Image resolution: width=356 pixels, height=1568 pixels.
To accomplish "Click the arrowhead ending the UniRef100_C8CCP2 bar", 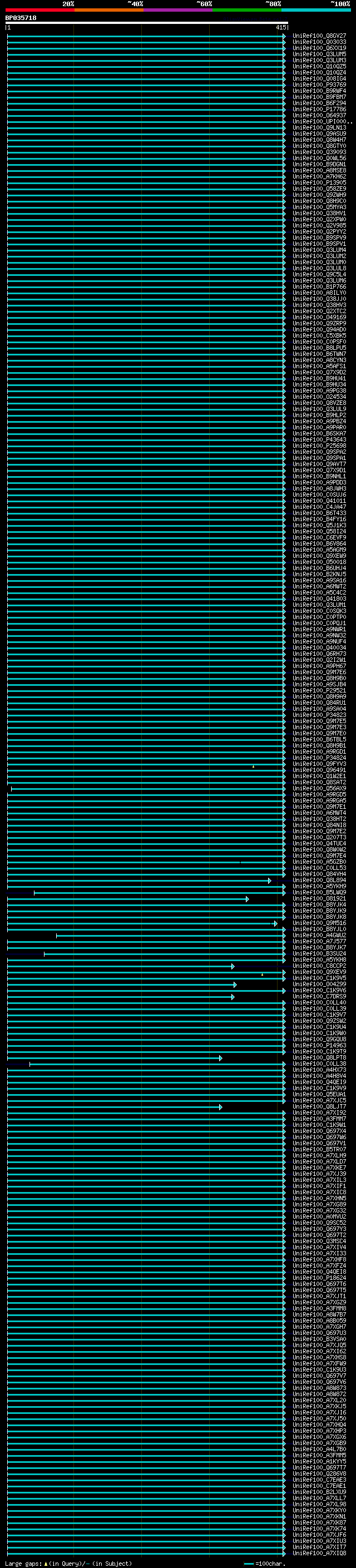I will [233, 966].
